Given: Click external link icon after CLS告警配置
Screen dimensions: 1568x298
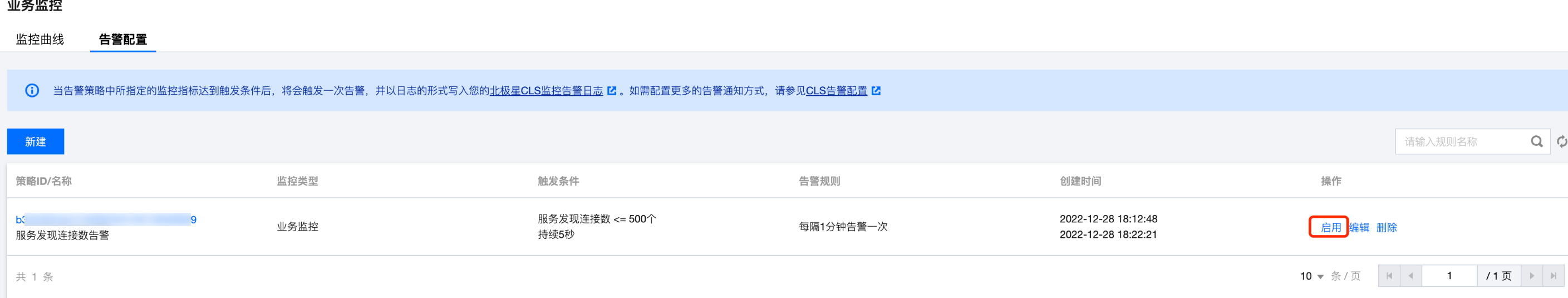Looking at the screenshot, I should [876, 91].
